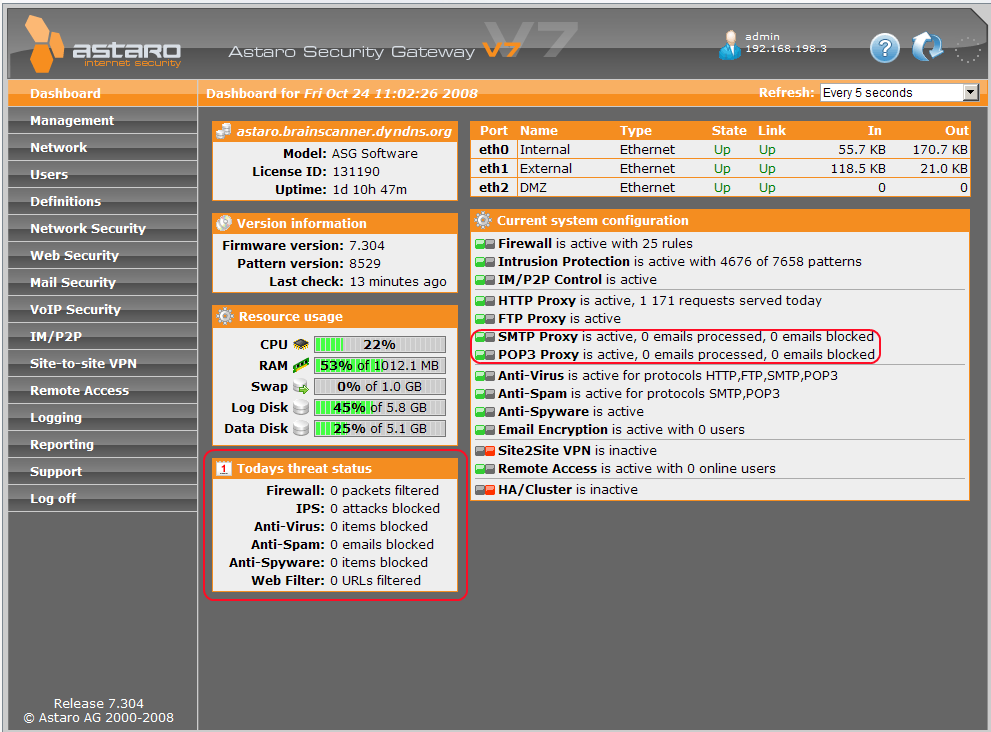The image size is (991, 732).
Task: Click the Remote Access status indicator
Action: [485, 469]
